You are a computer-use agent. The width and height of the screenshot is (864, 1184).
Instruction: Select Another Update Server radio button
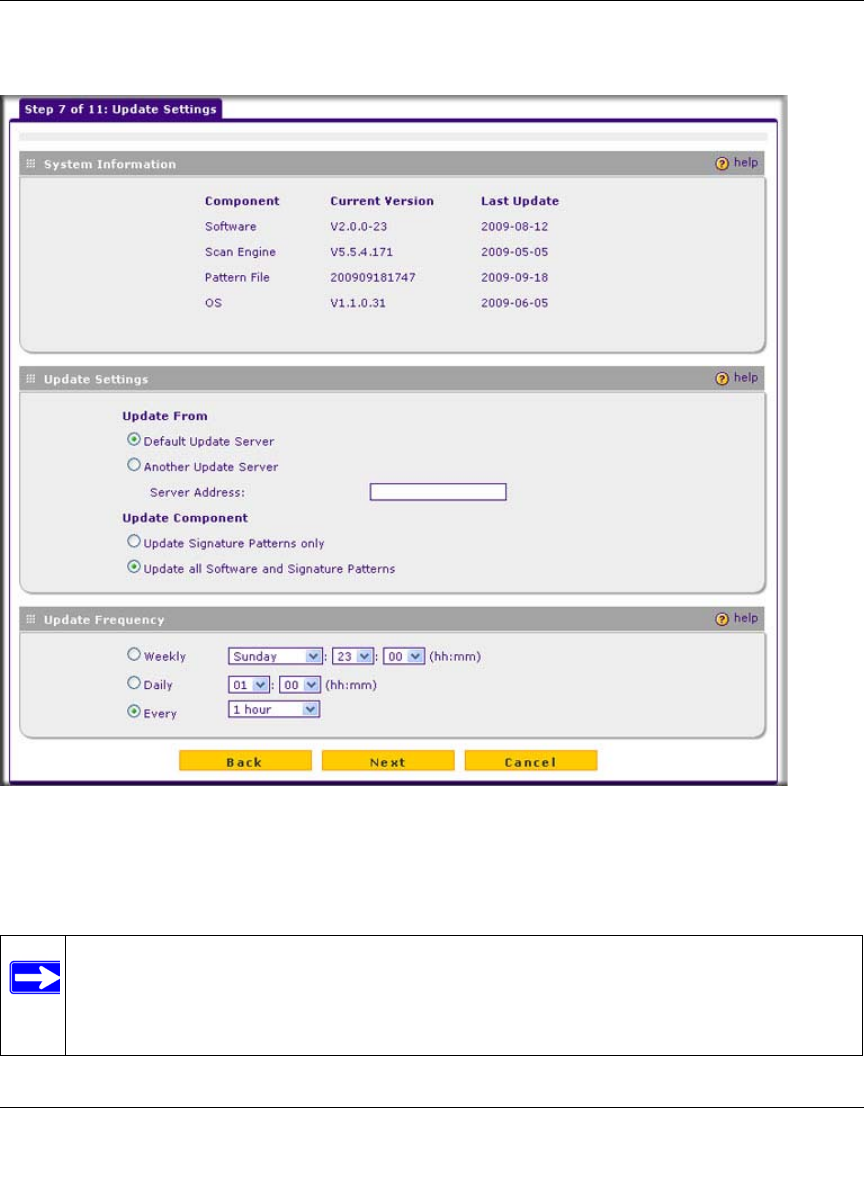click(x=134, y=465)
